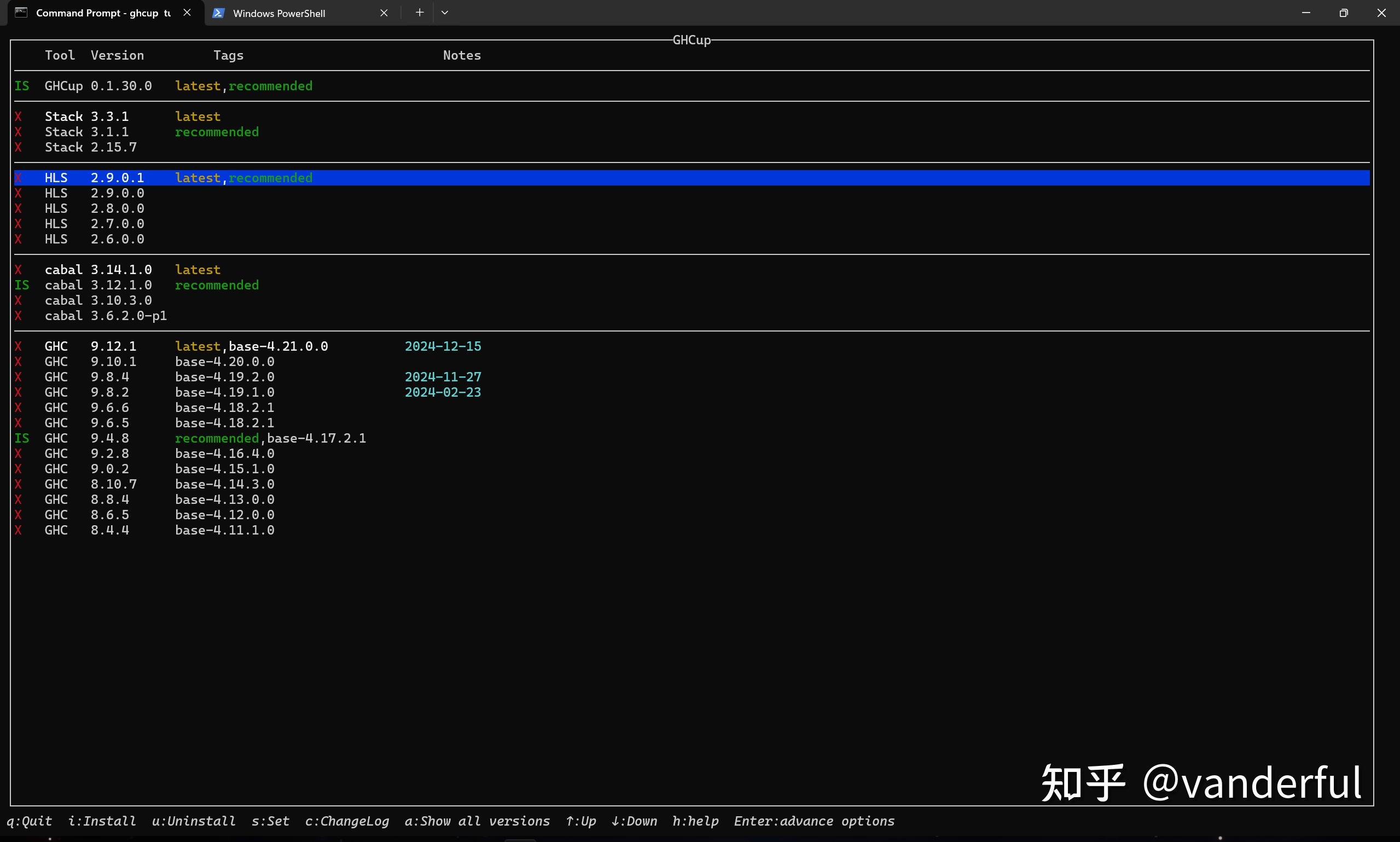1400x842 pixels.
Task: Select the GHC 9.0.2 row
Action: [x=692, y=469]
